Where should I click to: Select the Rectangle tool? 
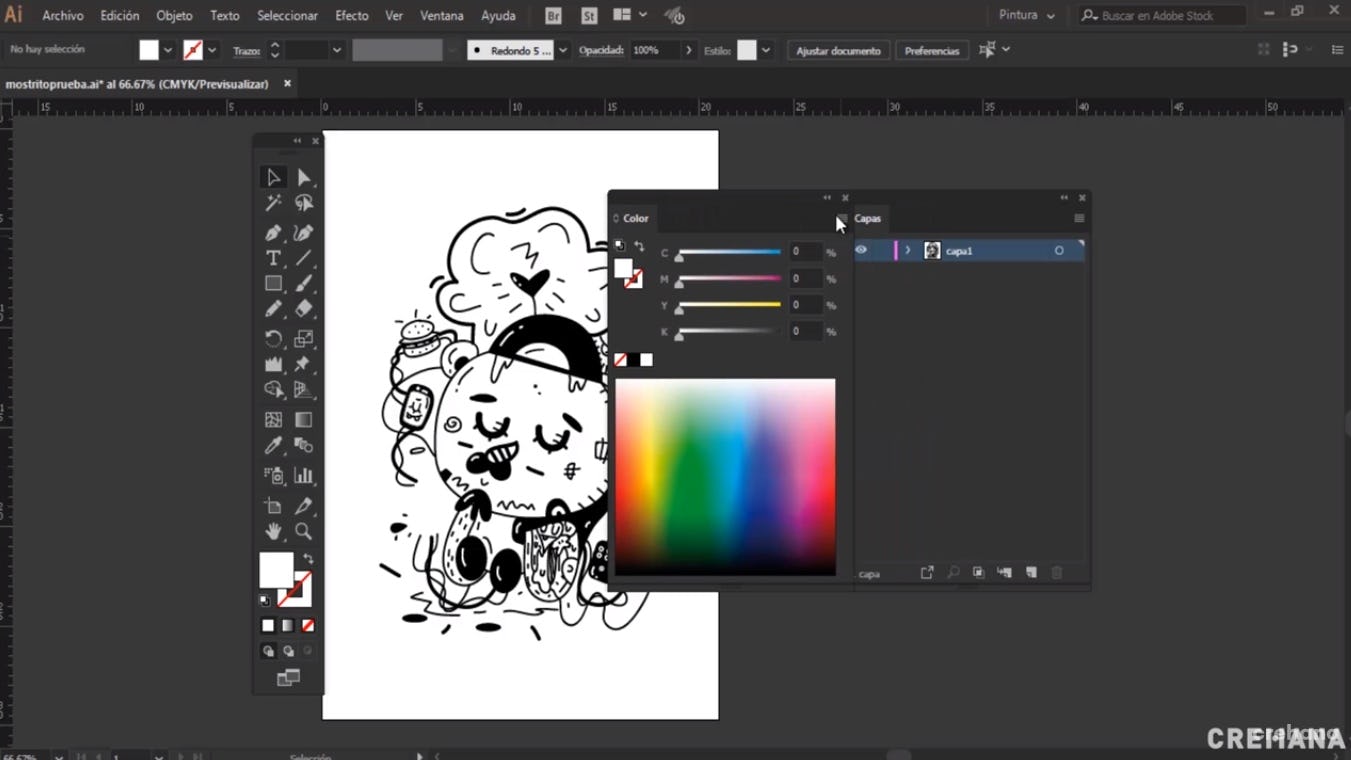(273, 284)
